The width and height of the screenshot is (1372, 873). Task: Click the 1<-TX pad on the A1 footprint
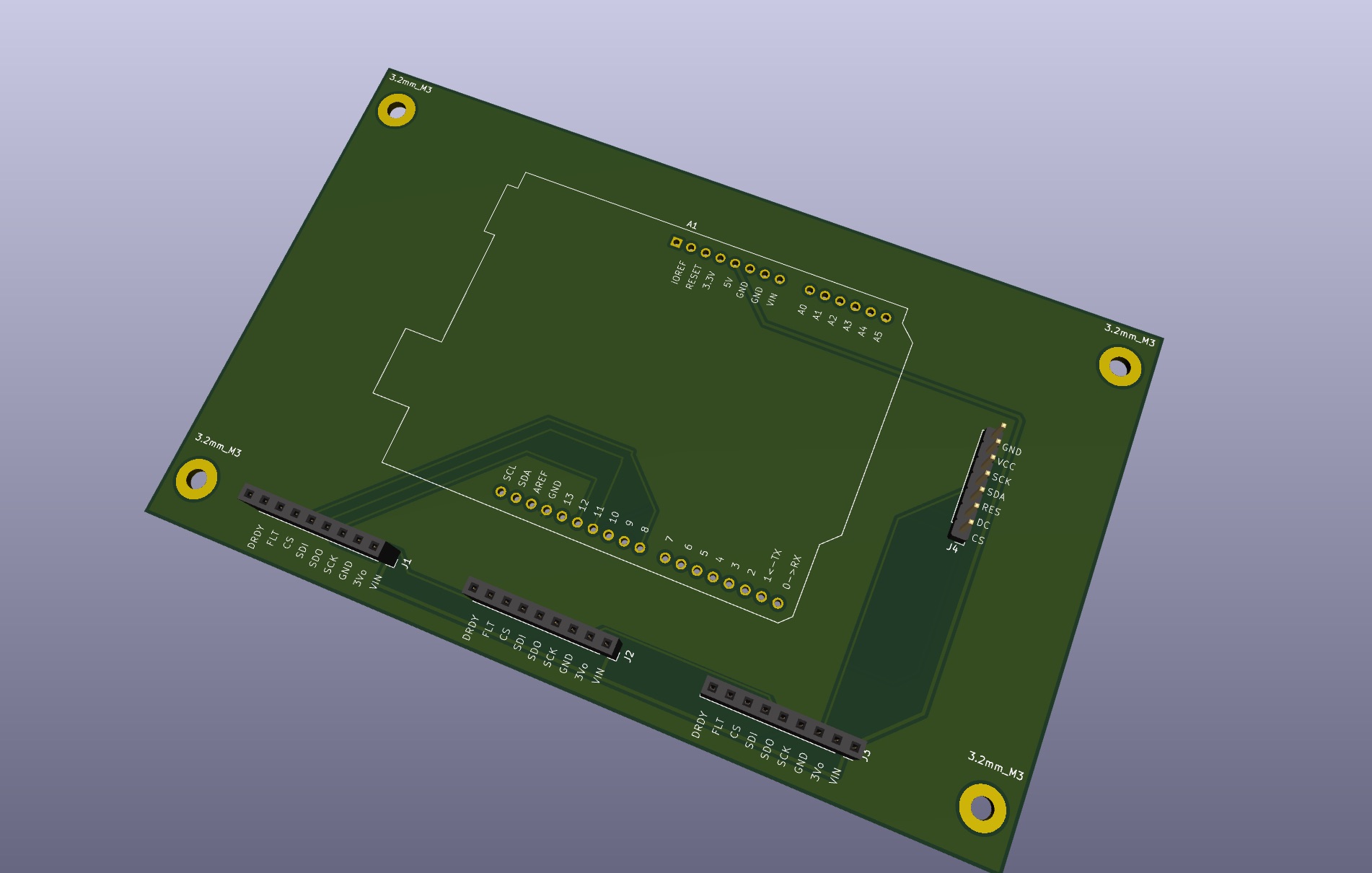point(761,597)
